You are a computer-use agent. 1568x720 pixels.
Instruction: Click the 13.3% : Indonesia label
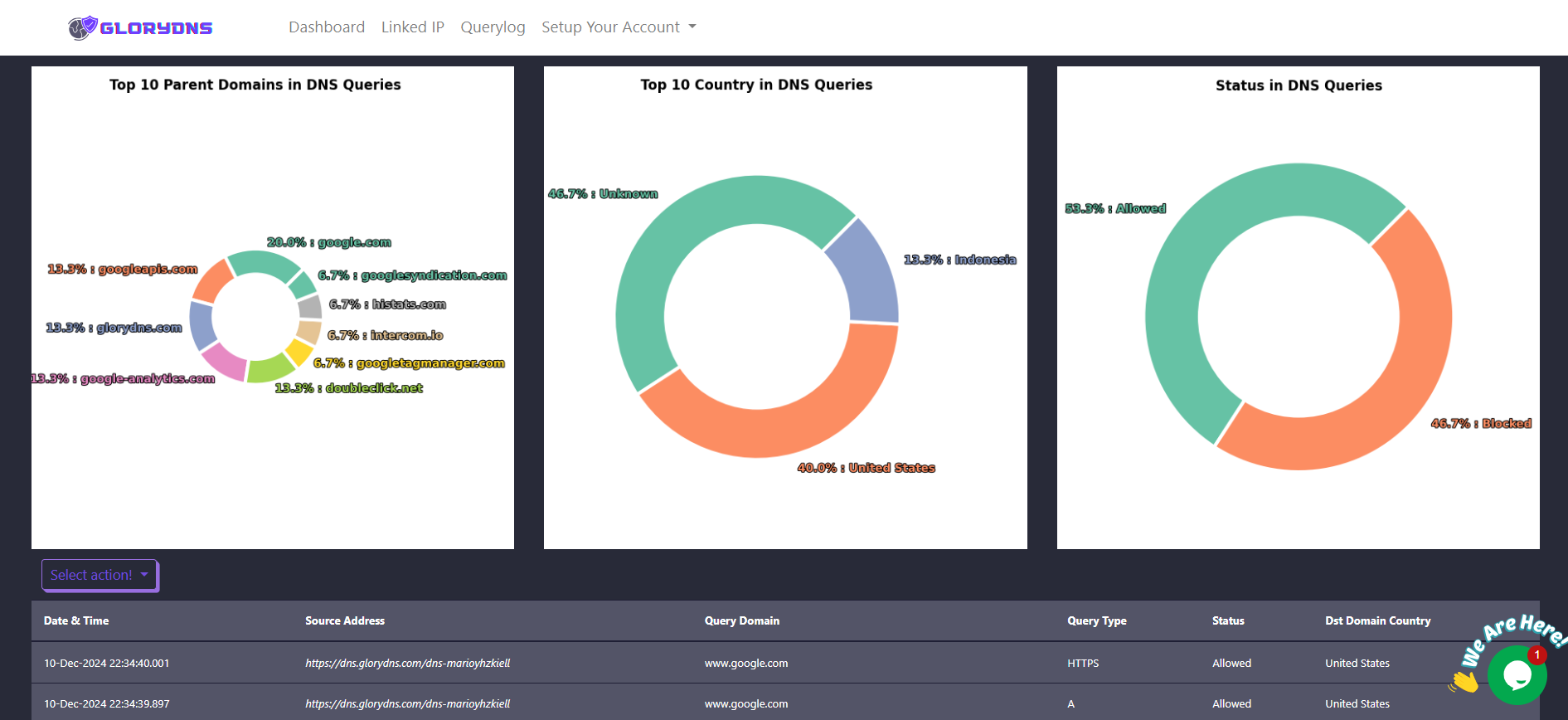point(960,260)
